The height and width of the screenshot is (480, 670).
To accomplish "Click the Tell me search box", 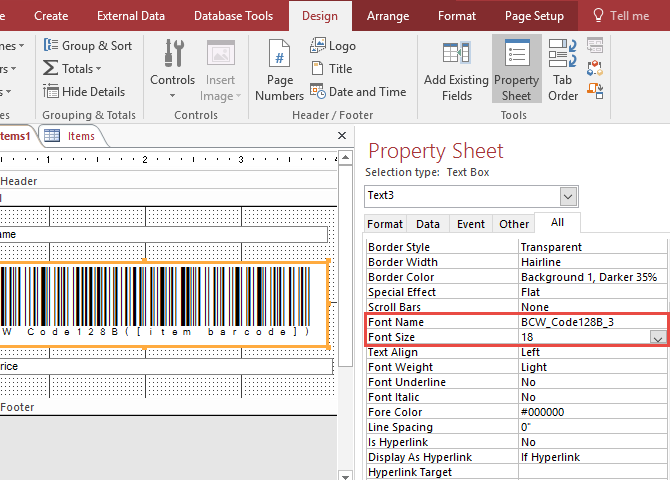I will coord(621,16).
